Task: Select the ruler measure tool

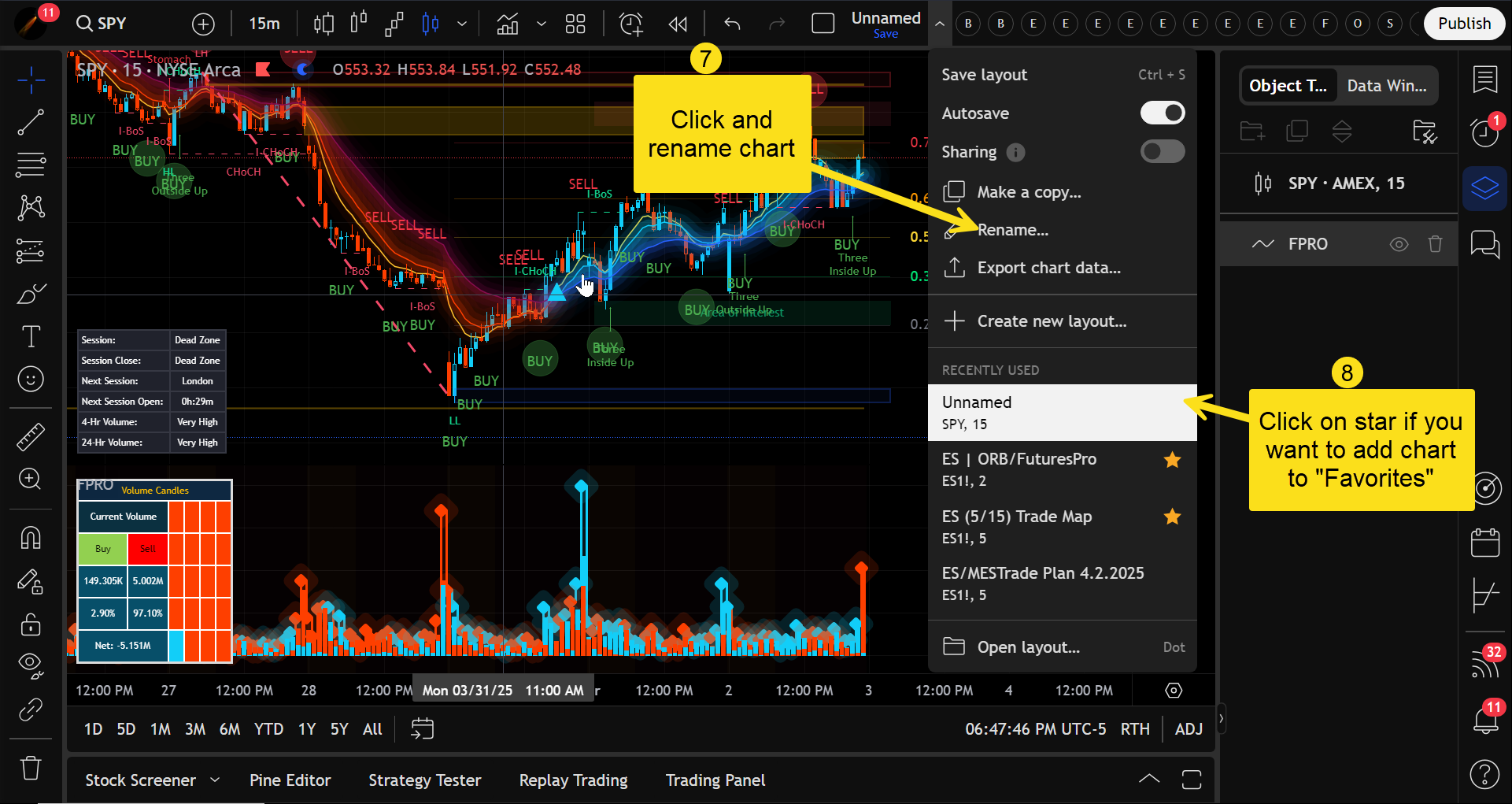Action: click(x=31, y=437)
